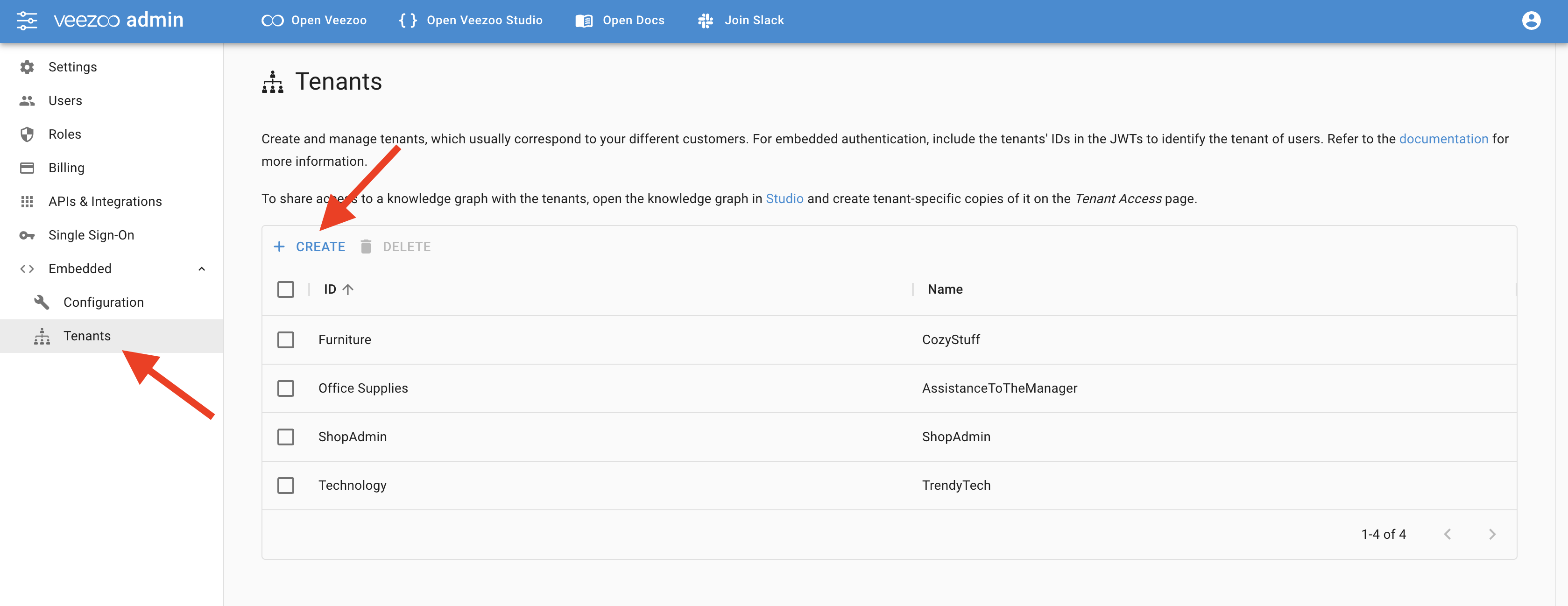The height and width of the screenshot is (606, 1568).
Task: Click the curly braces Studio icon
Action: tap(408, 21)
